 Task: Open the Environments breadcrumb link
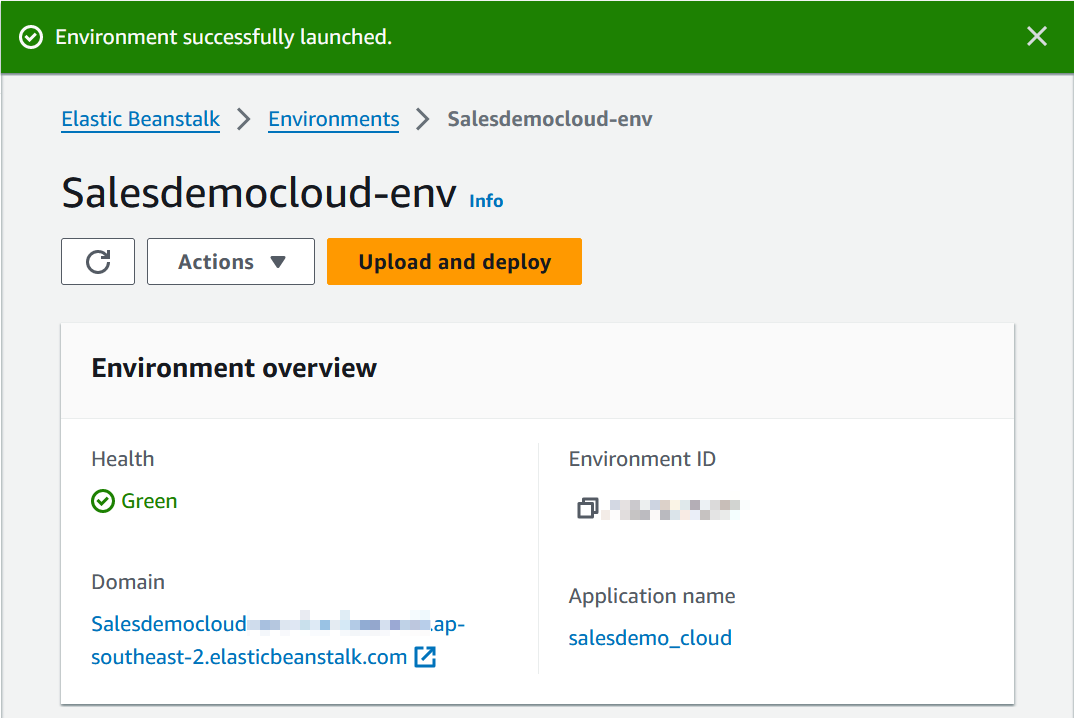pyautogui.click(x=333, y=119)
